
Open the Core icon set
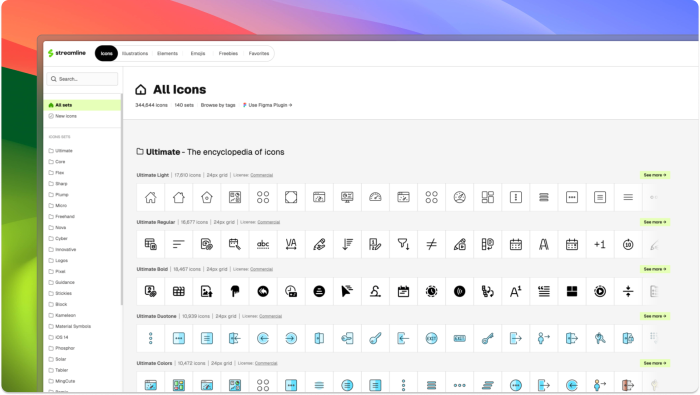[x=57, y=162]
